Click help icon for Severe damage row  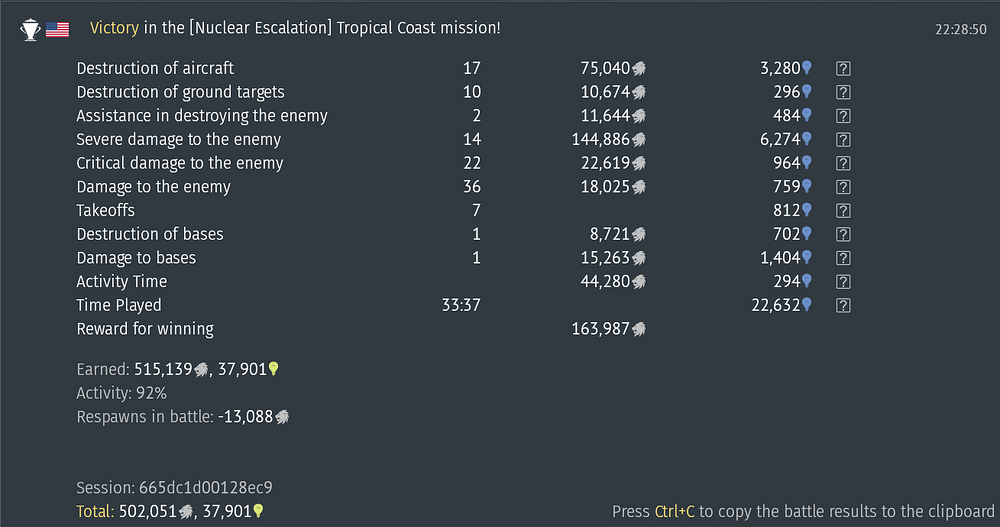pyautogui.click(x=843, y=140)
